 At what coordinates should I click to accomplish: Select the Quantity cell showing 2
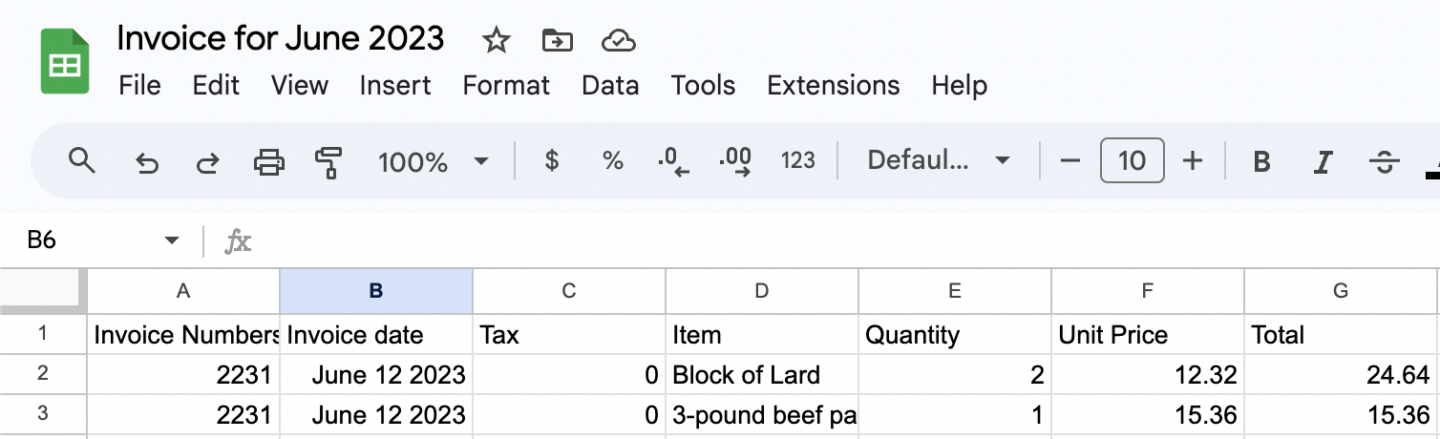tap(955, 375)
